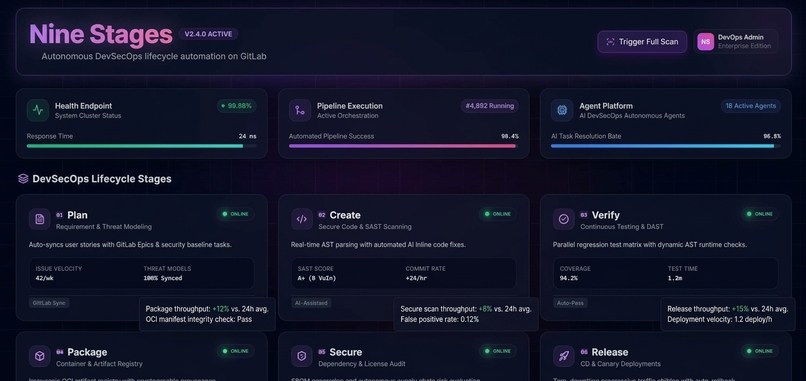This screenshot has width=806, height=381.
Task: Click the Automated Pipeline Success progress bar
Action: (x=404, y=146)
